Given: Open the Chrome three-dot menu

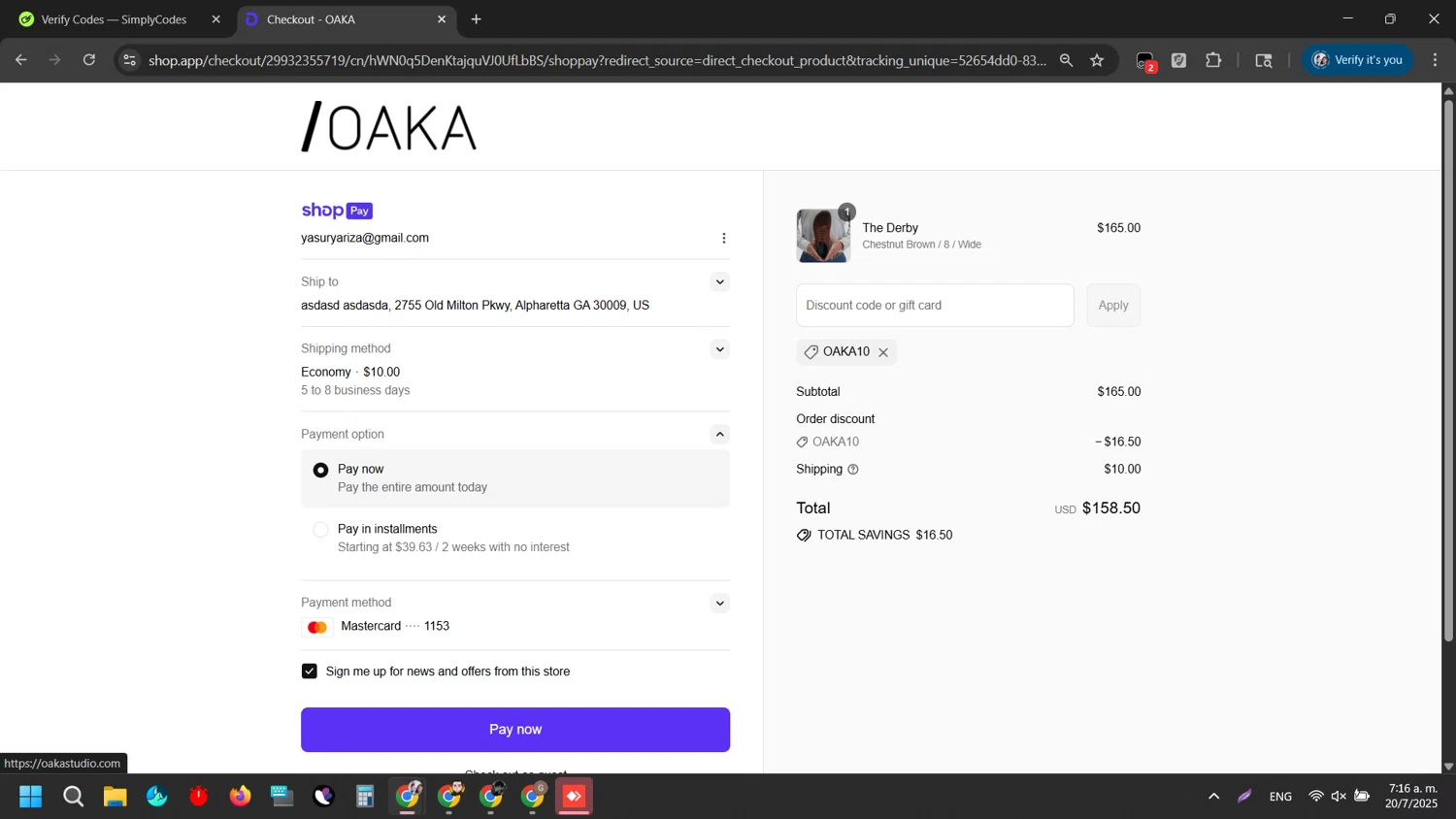Looking at the screenshot, I should [1435, 60].
